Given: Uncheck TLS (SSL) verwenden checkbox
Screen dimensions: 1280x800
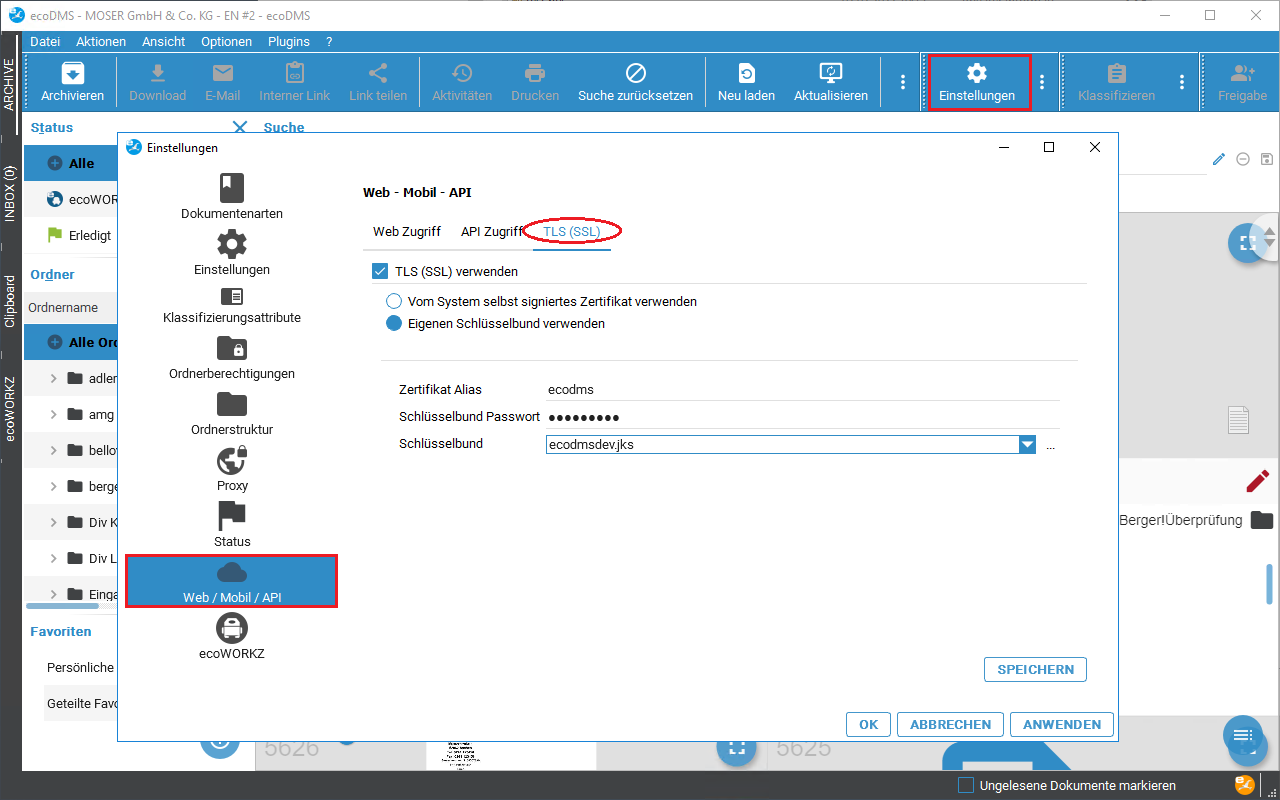Looking at the screenshot, I should pyautogui.click(x=380, y=271).
